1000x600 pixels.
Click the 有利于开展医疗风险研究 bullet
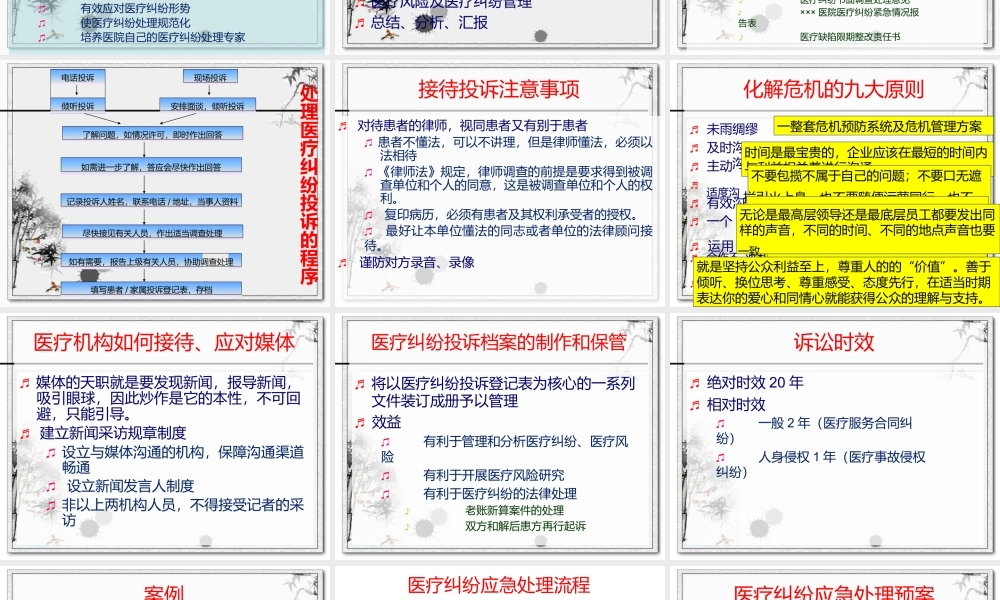pos(494,475)
